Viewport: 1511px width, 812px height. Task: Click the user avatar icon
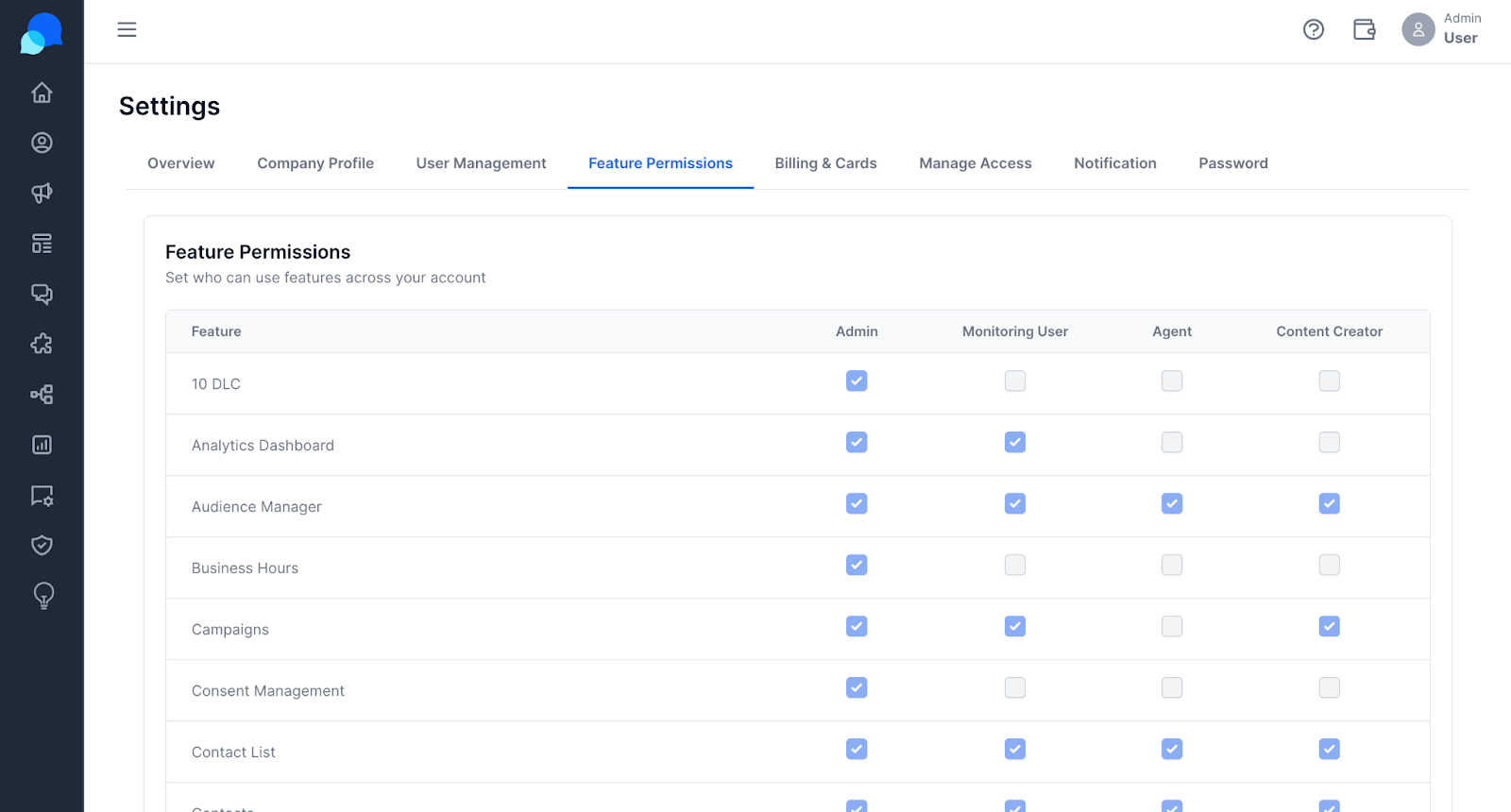tap(1418, 29)
